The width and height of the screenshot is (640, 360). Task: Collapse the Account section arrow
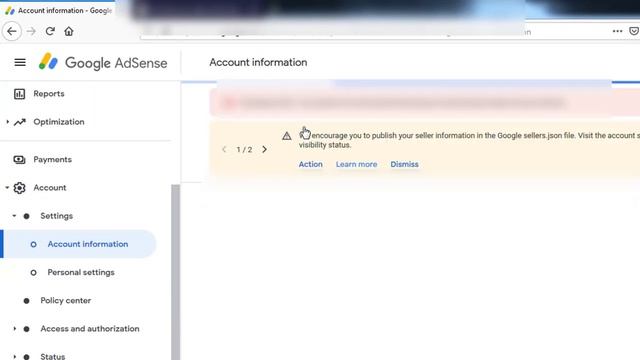7,188
